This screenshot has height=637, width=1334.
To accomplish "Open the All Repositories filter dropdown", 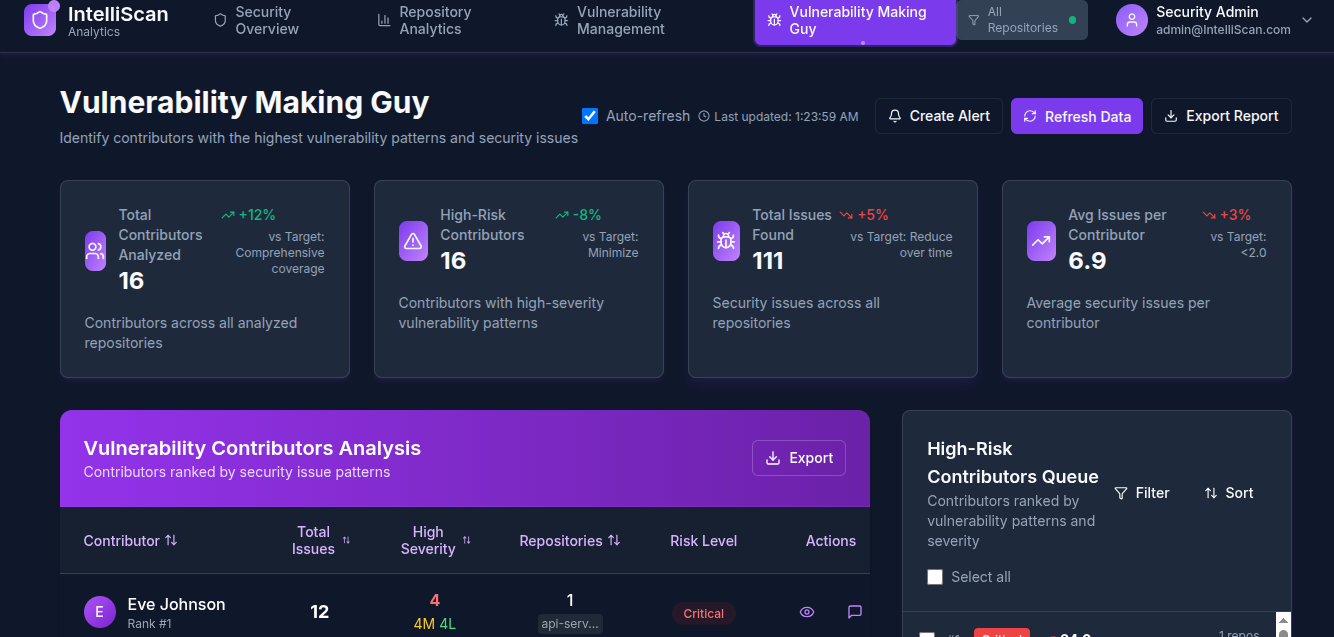I will click(1021, 20).
